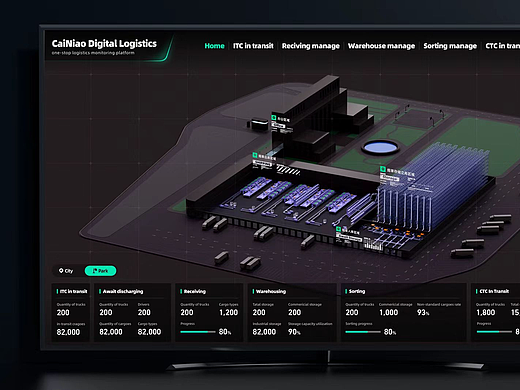Go to Warehouse manage tab
The height and width of the screenshot is (390, 520).
[381, 46]
